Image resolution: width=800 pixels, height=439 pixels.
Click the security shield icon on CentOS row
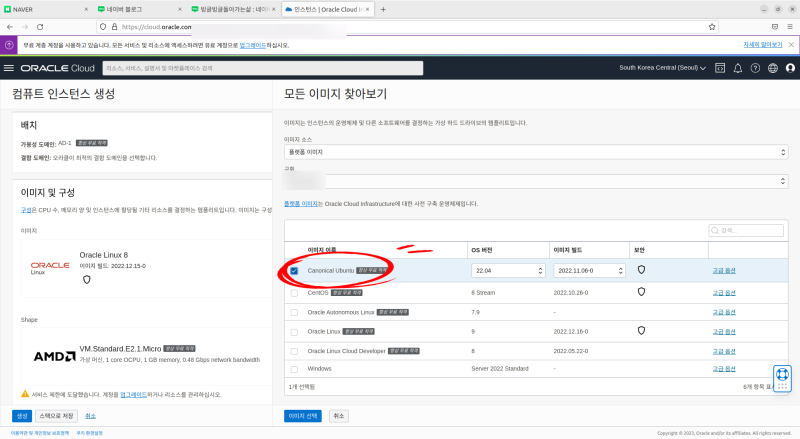[x=641, y=291]
